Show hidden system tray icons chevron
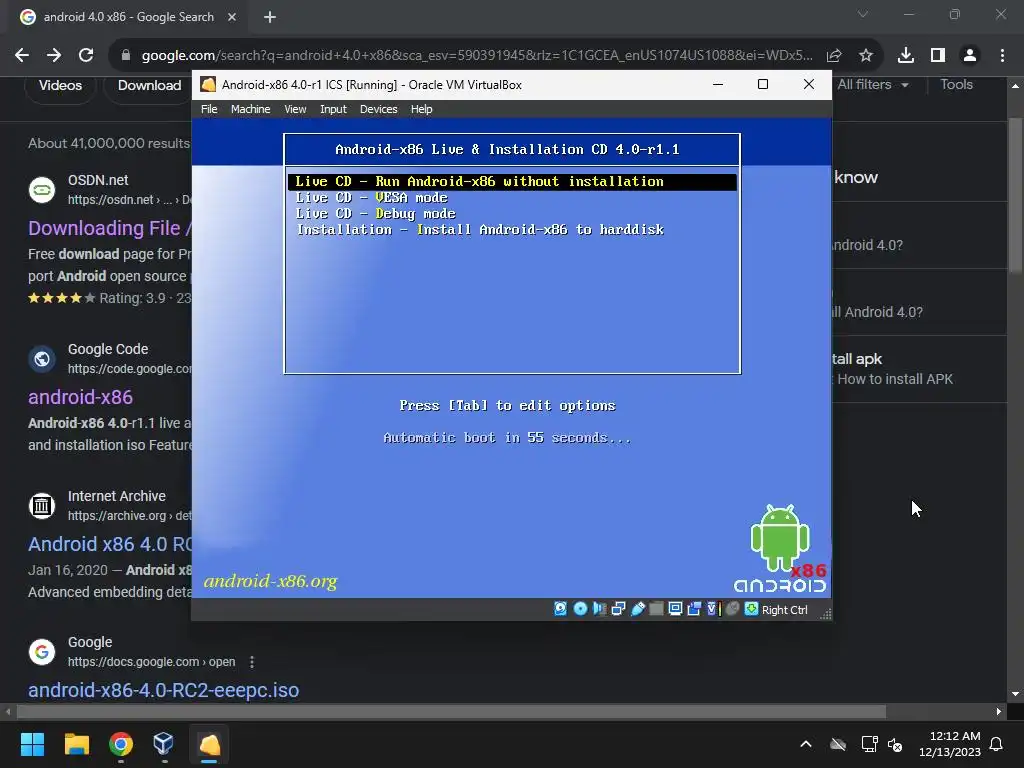 click(x=806, y=744)
